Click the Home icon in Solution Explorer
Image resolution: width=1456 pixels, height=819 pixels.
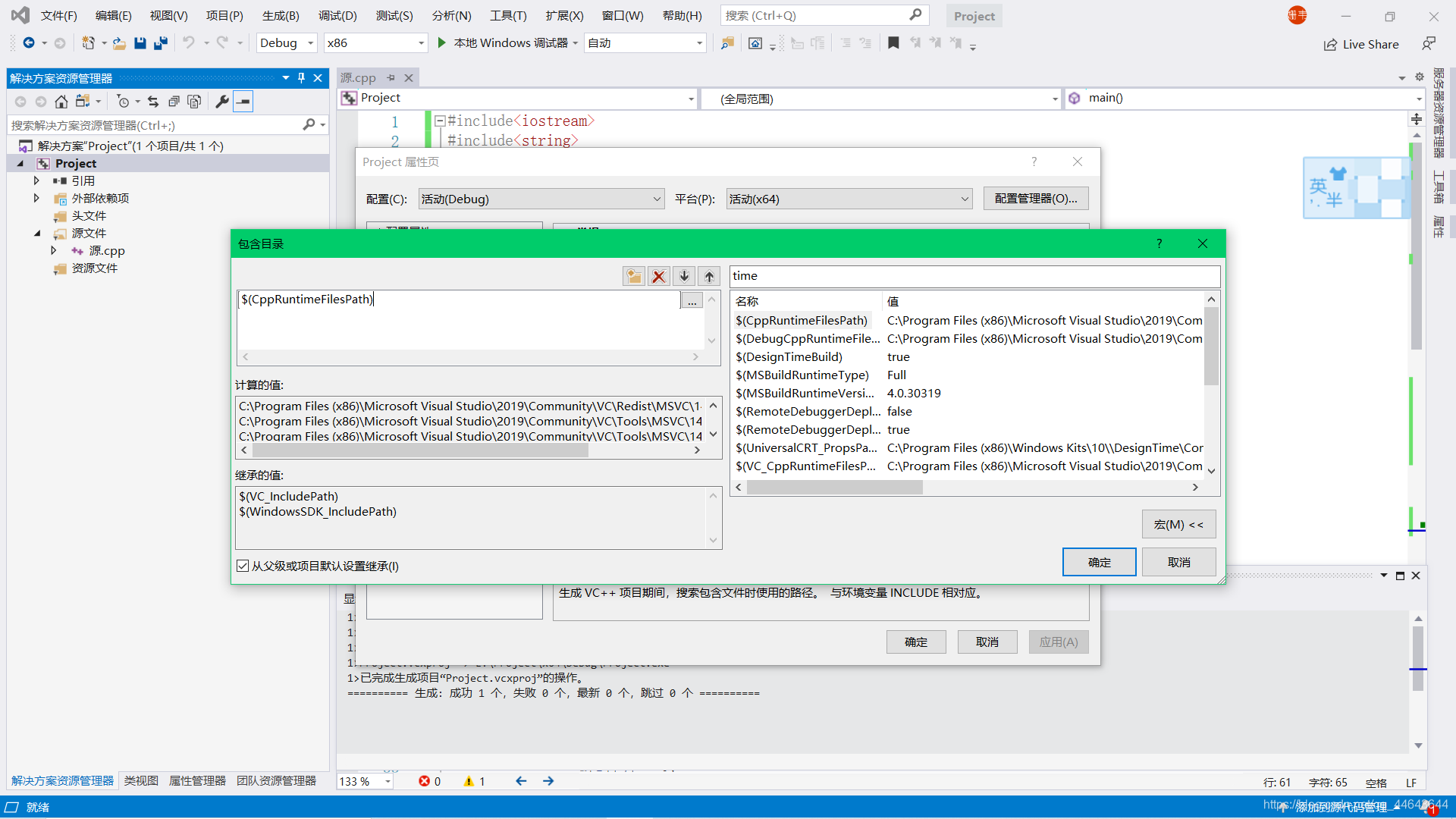61,102
